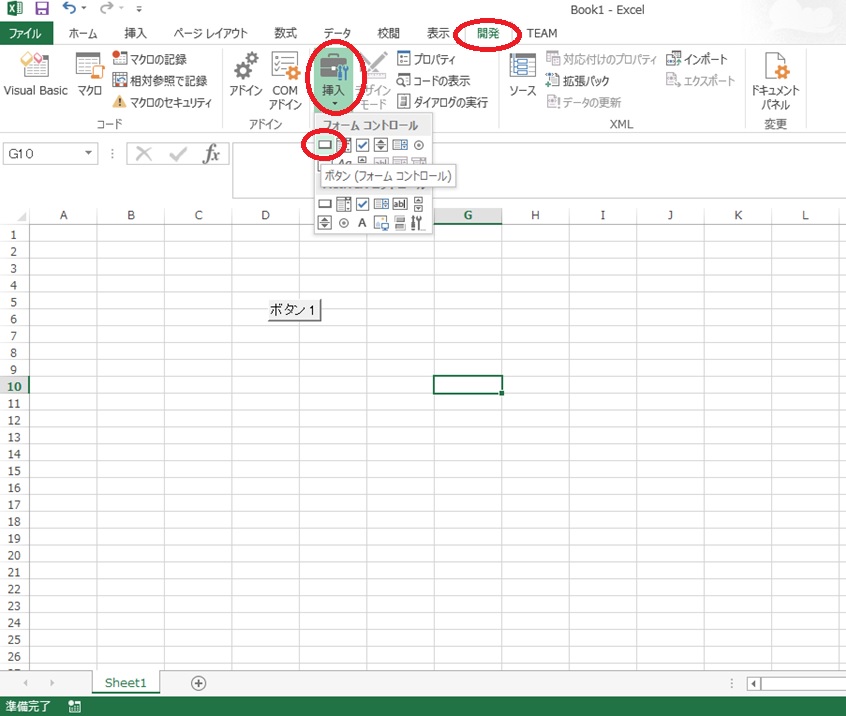Open the ファイル tab
The image size is (846, 716).
click(25, 33)
